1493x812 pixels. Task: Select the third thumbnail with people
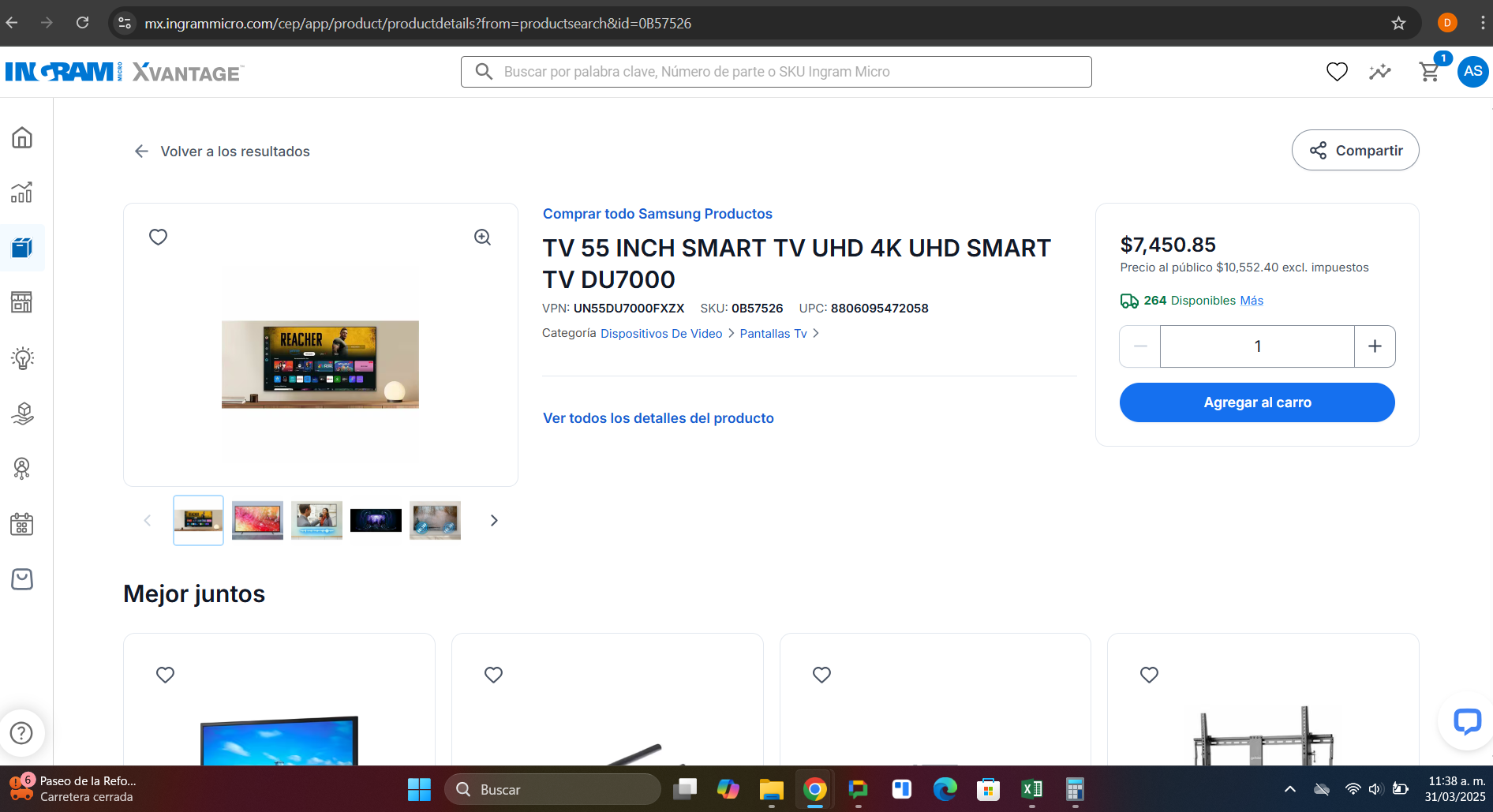coord(316,520)
